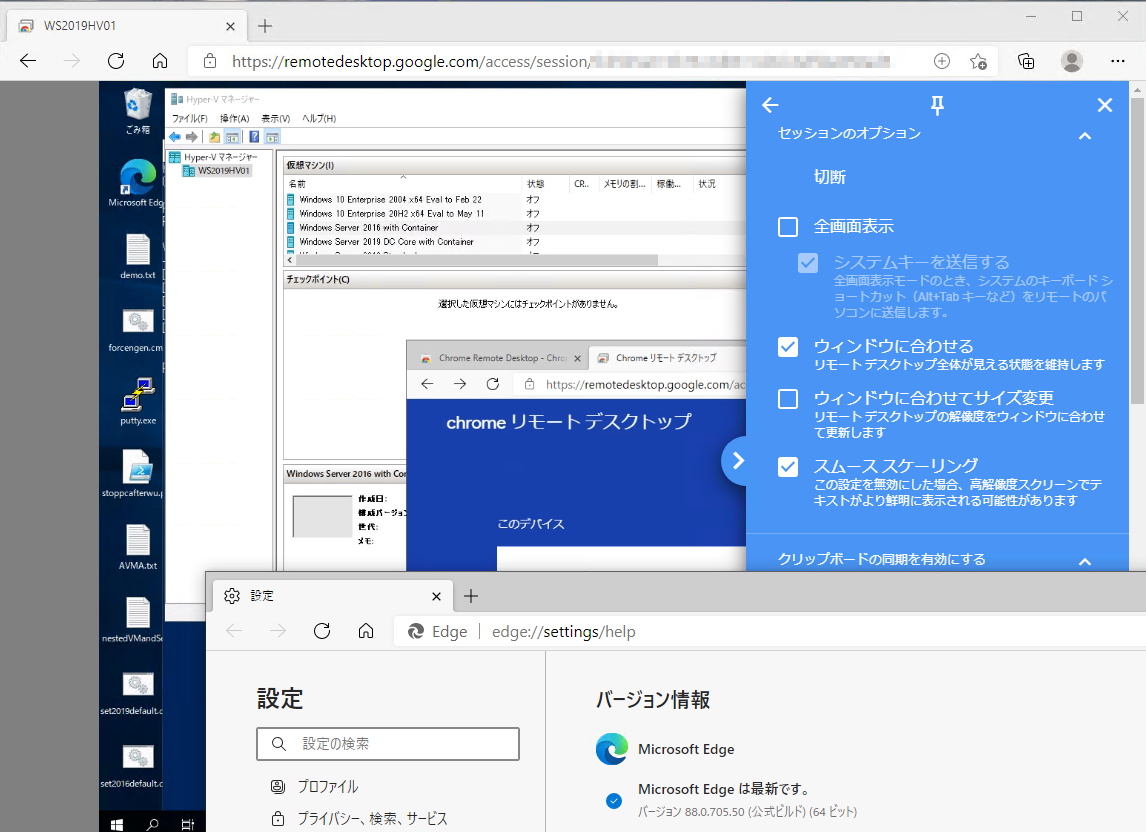
Task: Go back in outer Edge browser
Action: 28,61
